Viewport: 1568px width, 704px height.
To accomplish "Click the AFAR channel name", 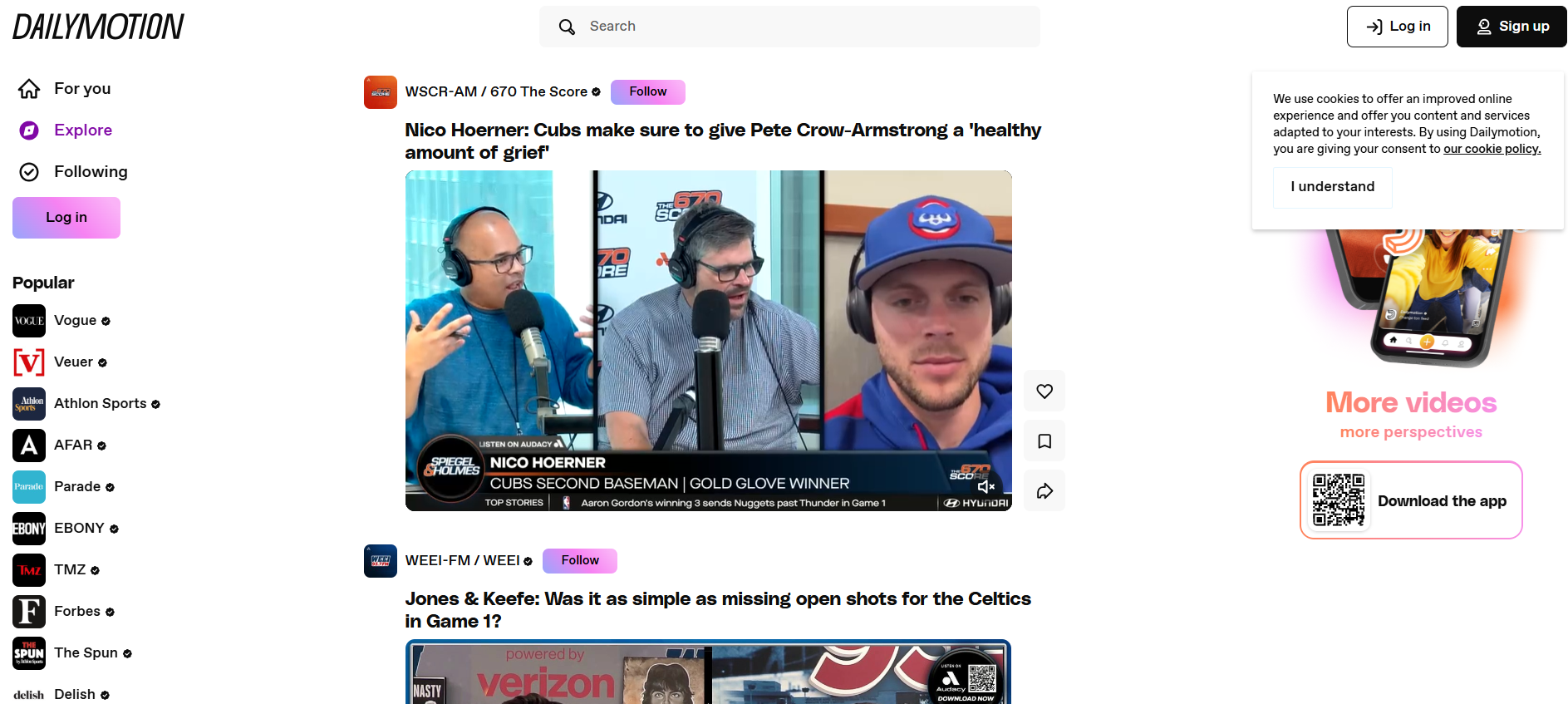I will click(x=73, y=446).
